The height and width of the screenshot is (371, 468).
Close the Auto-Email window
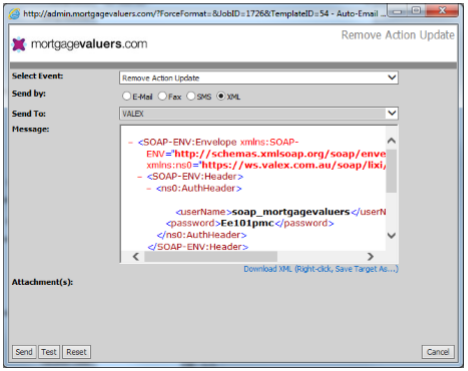click(x=442, y=11)
